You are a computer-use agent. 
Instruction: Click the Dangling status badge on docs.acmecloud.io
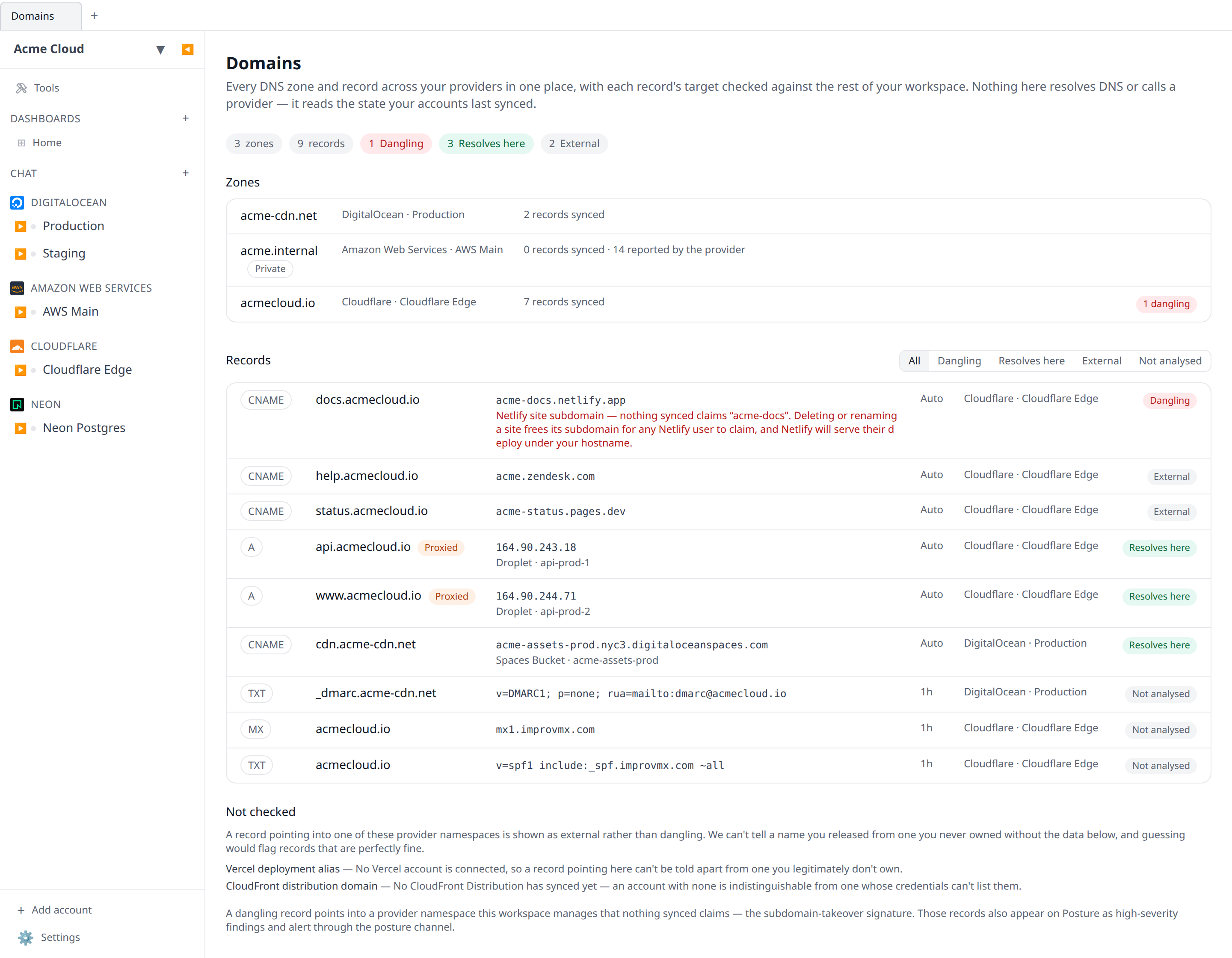pyautogui.click(x=1170, y=401)
